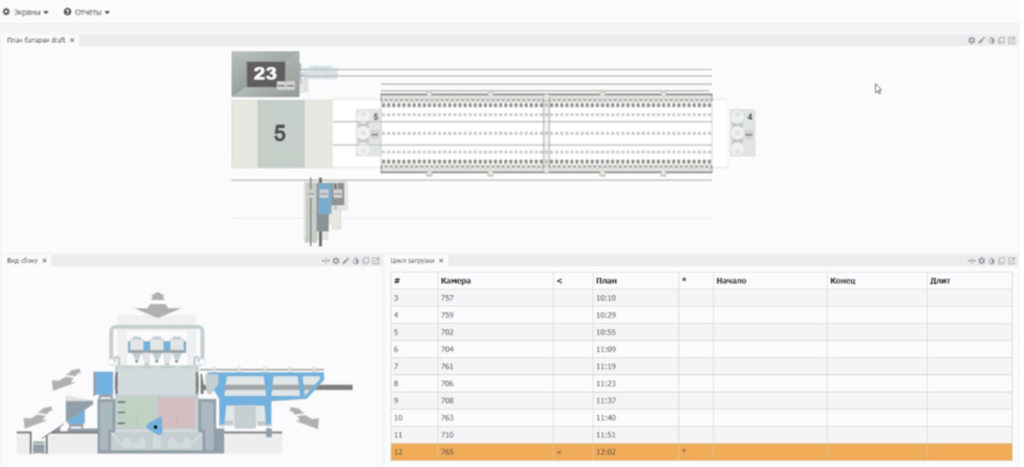Open План батареи panel in external window
This screenshot has height=467, width=1024.
1012,40
